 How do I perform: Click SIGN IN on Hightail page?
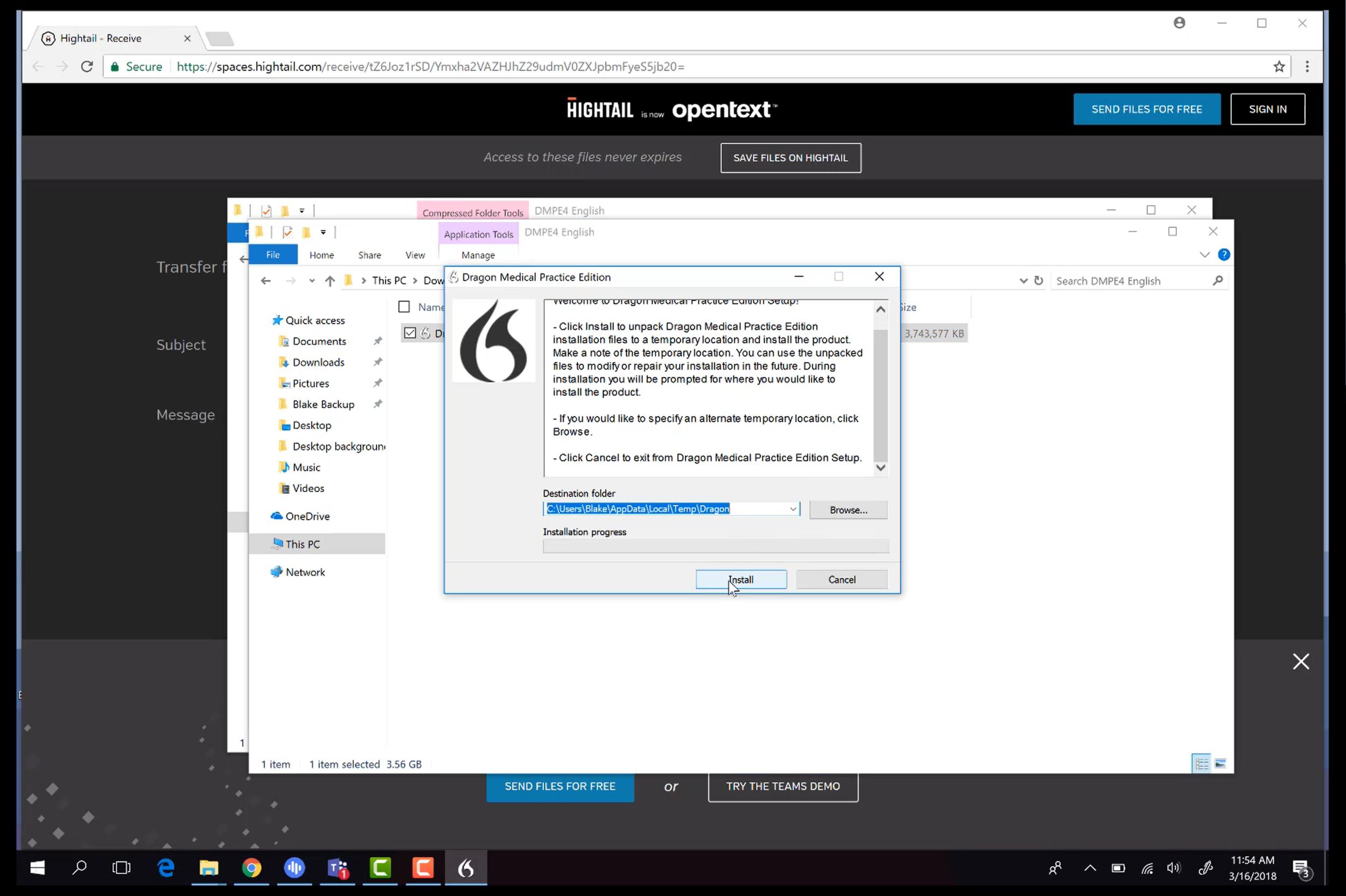pyautogui.click(x=1267, y=109)
